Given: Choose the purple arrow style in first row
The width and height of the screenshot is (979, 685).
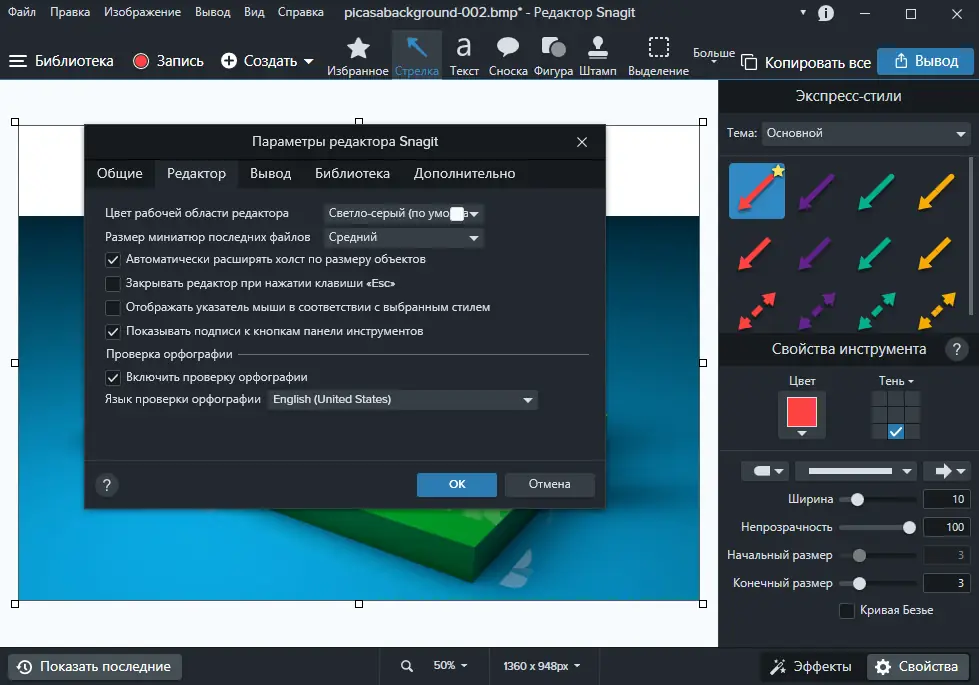Looking at the screenshot, I should (x=816, y=191).
